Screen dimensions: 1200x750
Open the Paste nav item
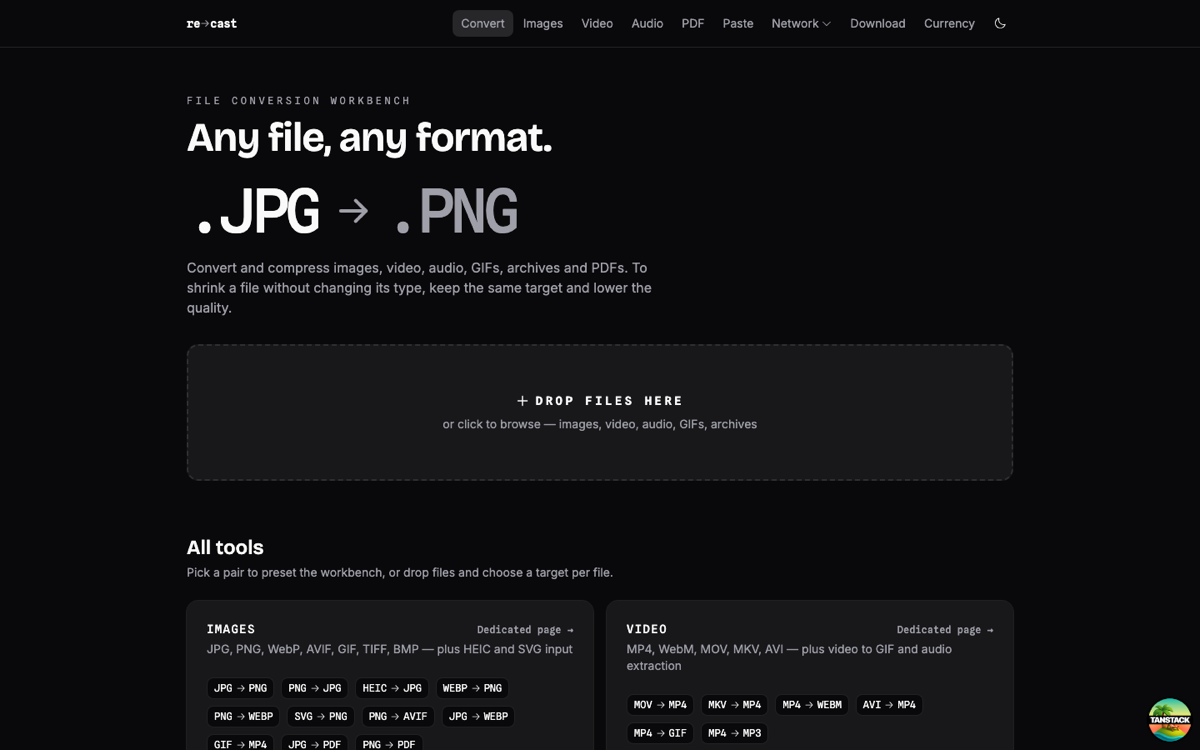click(x=738, y=23)
